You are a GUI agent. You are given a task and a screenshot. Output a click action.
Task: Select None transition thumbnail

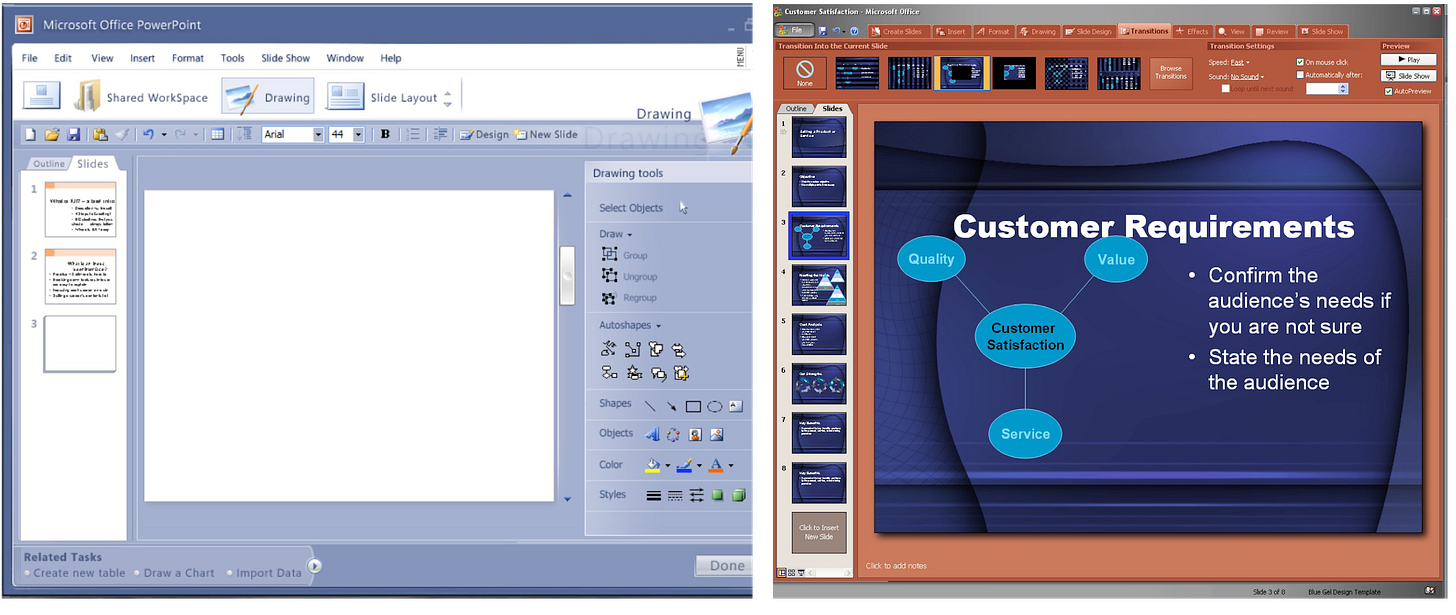tap(805, 73)
